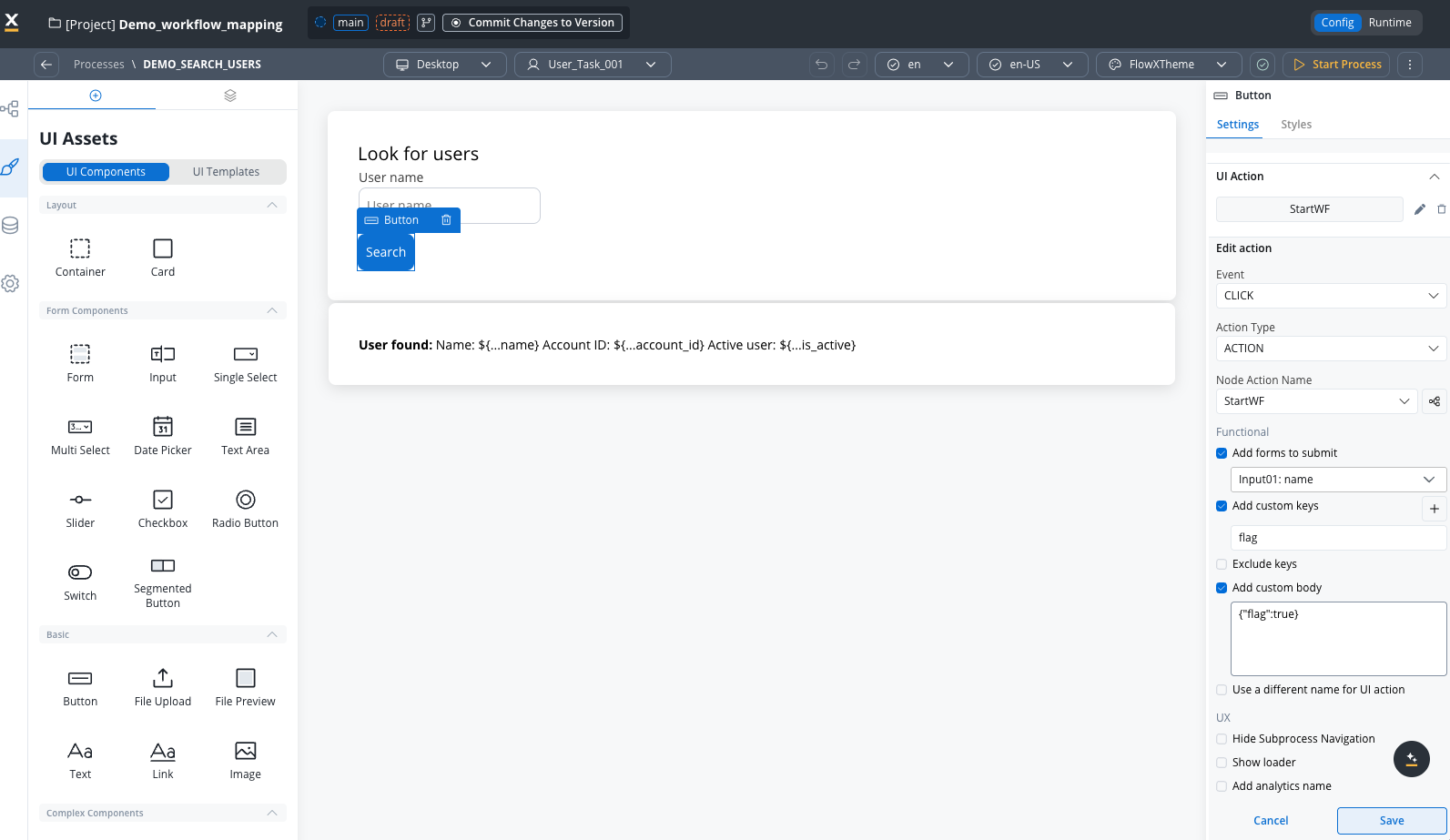Open the en language dropdown
The image size is (1450, 840).
click(x=921, y=65)
